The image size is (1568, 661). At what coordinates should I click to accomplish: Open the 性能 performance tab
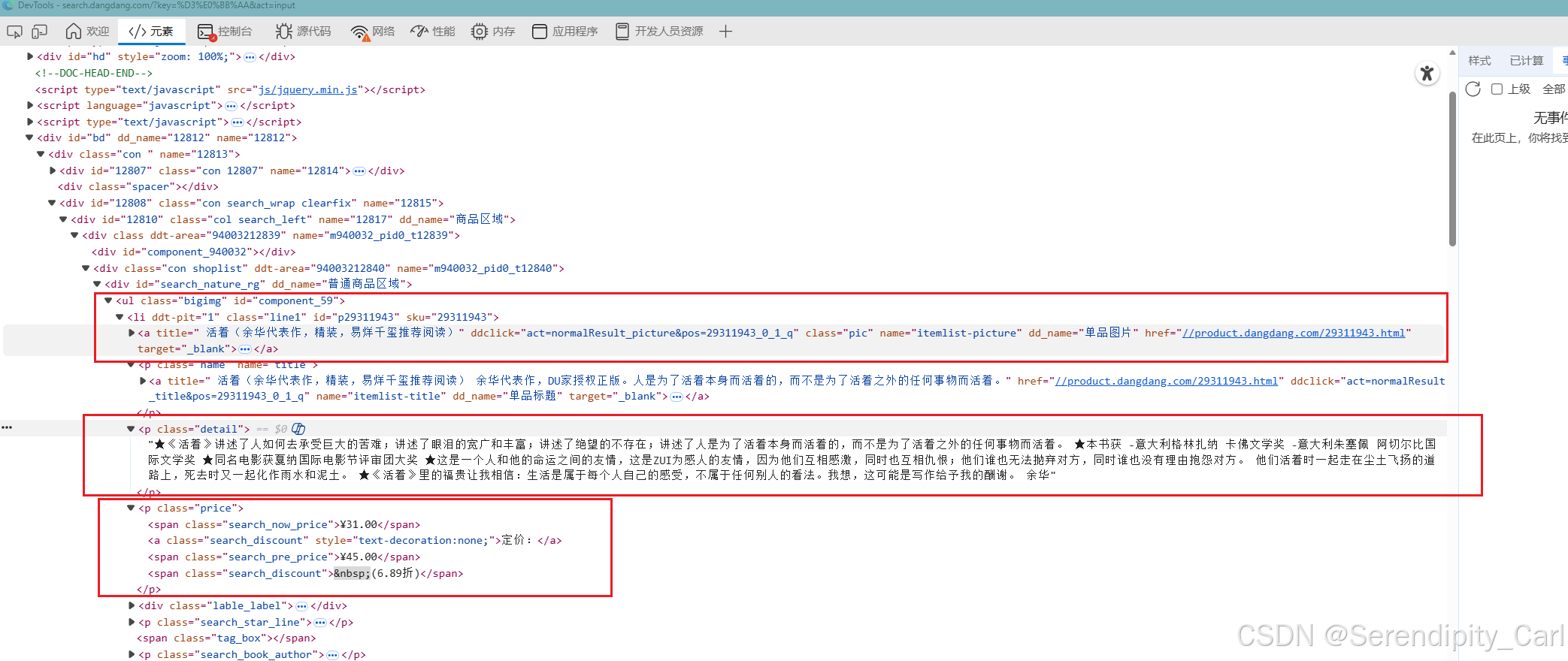coord(433,32)
